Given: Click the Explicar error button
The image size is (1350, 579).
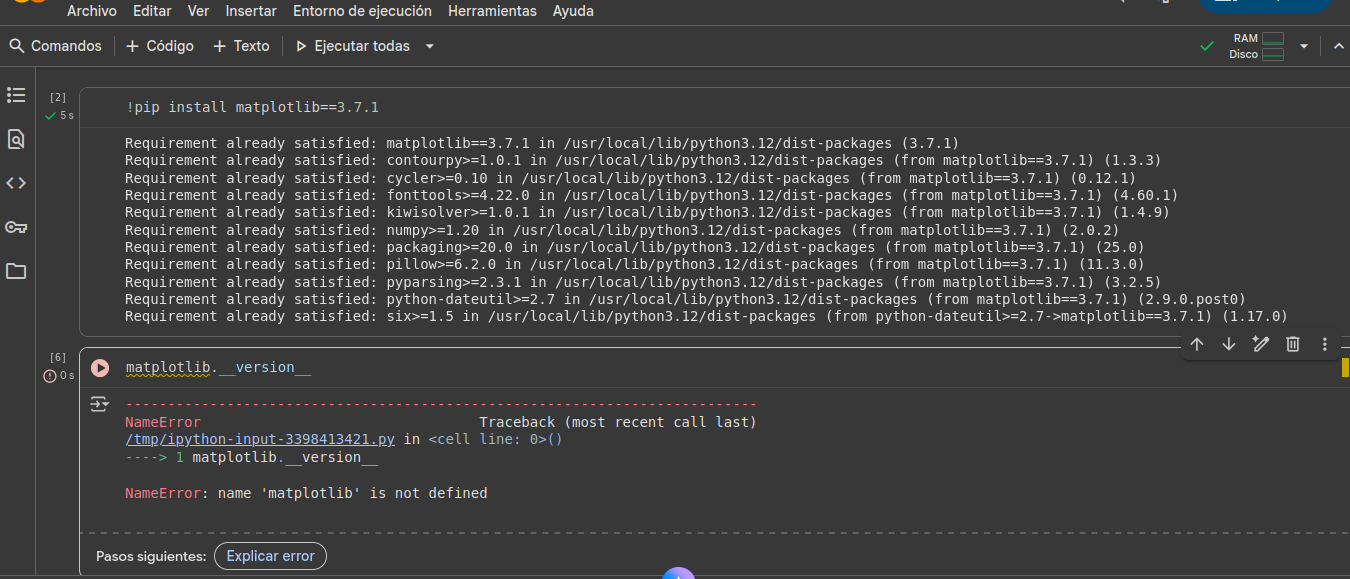Looking at the screenshot, I should 270,556.
